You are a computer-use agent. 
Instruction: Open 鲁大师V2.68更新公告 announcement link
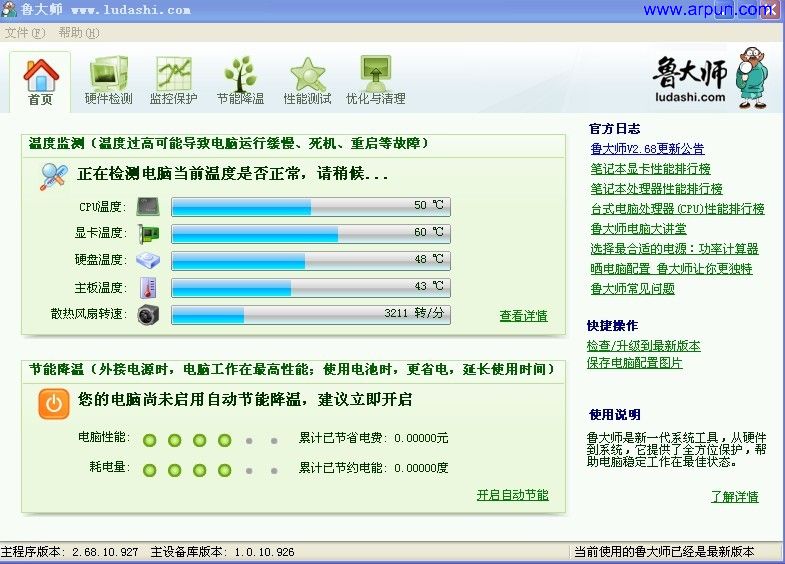point(647,149)
